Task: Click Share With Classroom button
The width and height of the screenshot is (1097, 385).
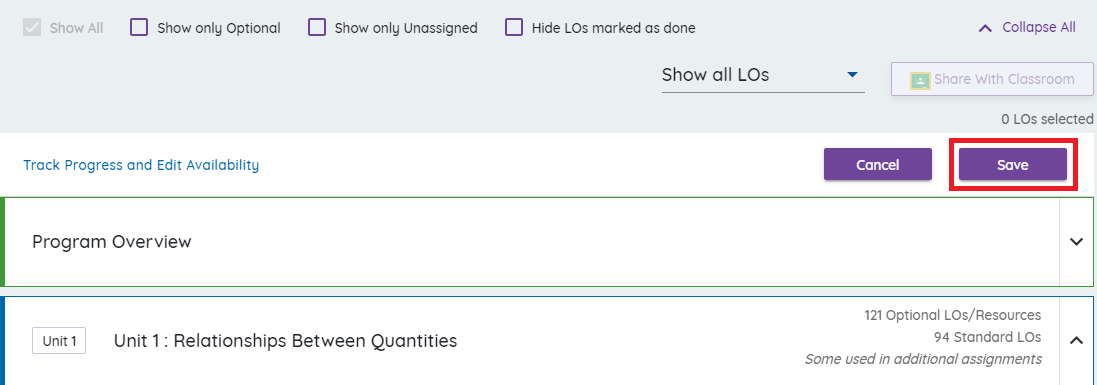Action: click(x=992, y=79)
